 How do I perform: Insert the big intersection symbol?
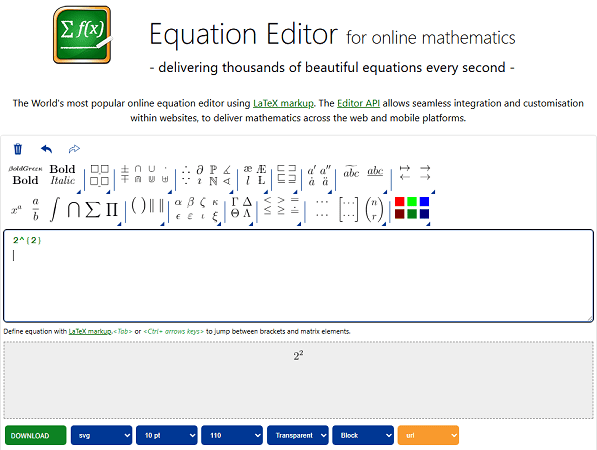point(73,209)
